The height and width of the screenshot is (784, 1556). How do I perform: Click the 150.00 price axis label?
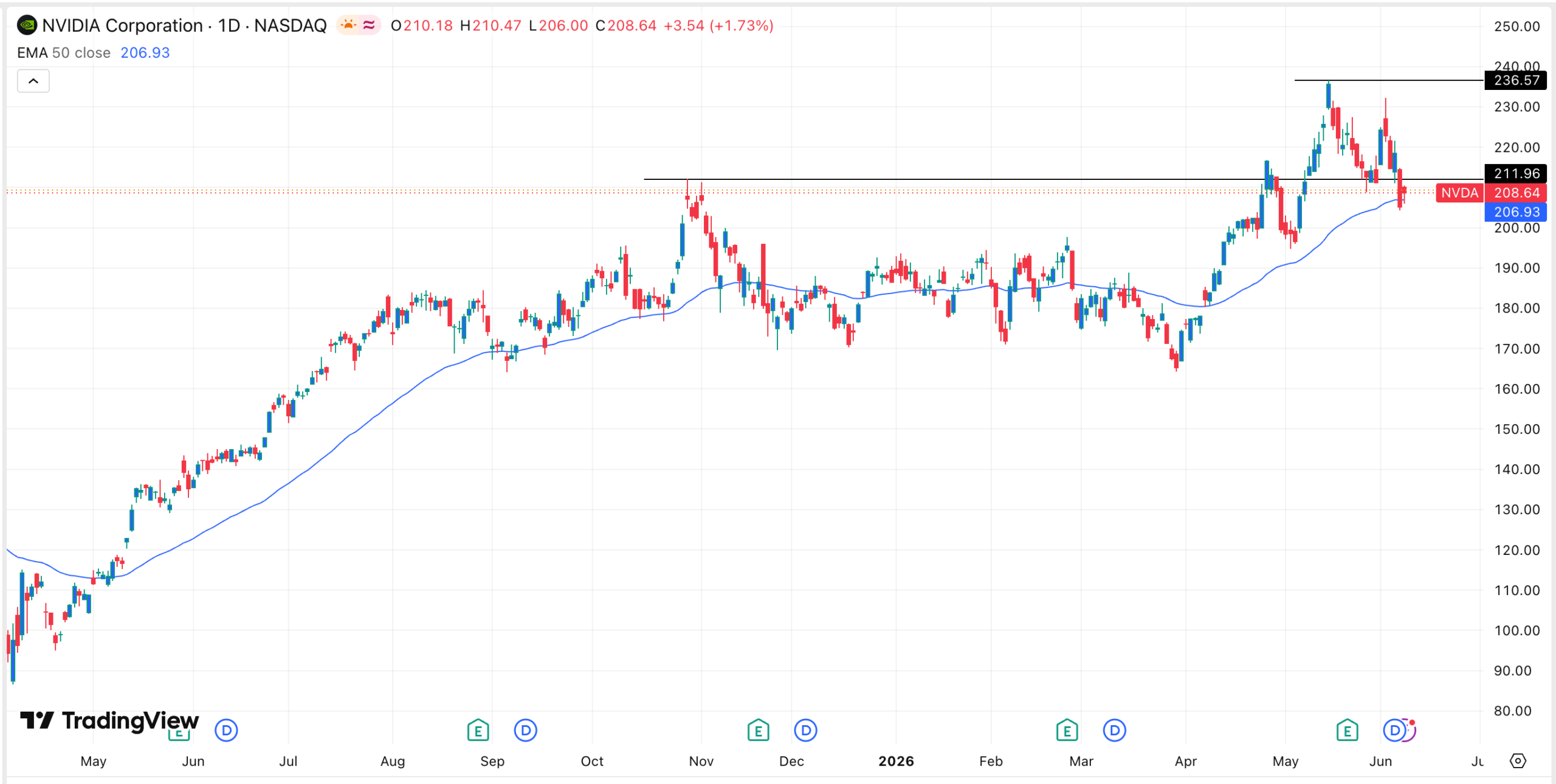tap(1517, 429)
